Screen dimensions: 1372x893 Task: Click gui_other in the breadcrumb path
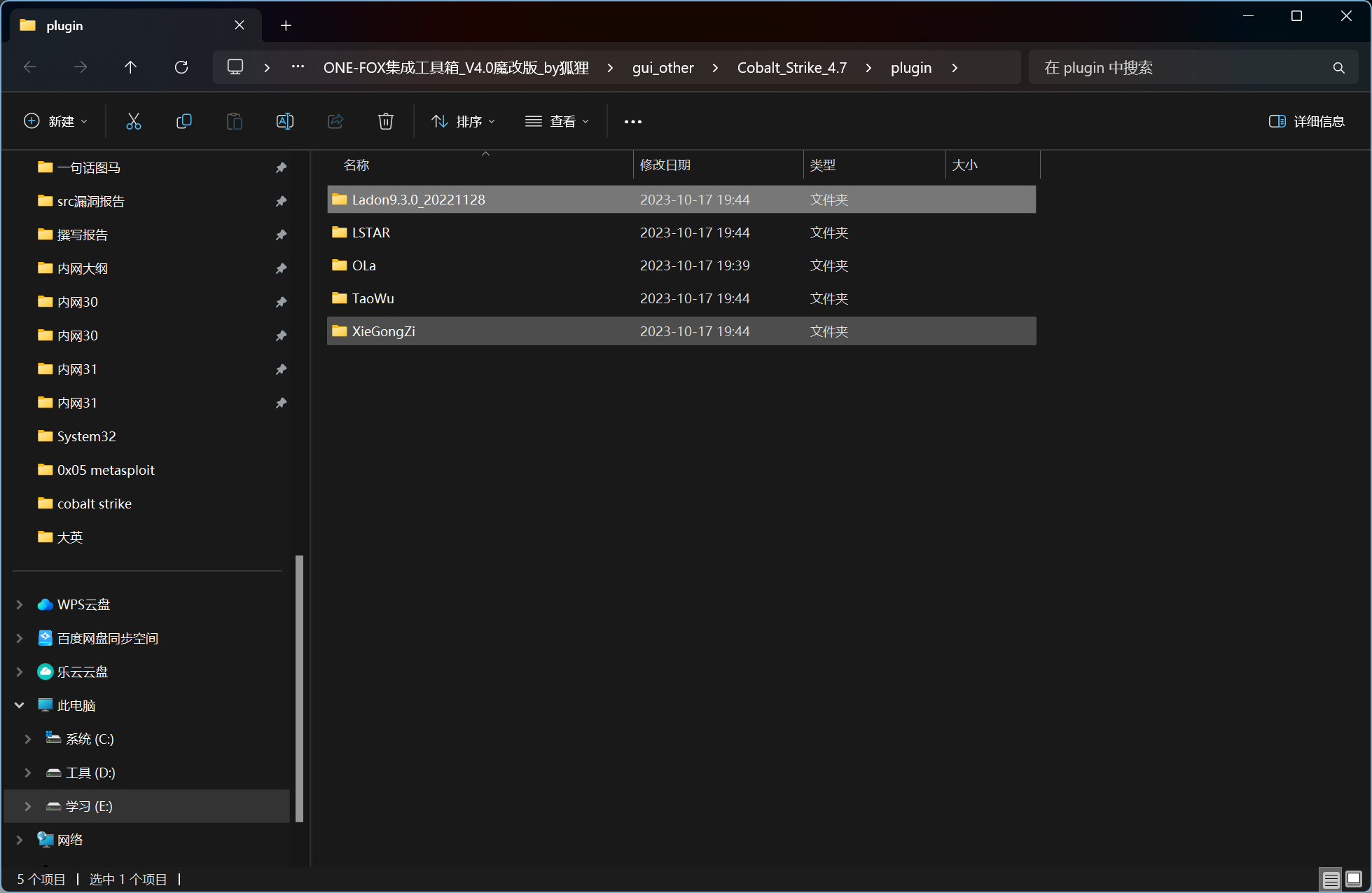pyautogui.click(x=663, y=68)
